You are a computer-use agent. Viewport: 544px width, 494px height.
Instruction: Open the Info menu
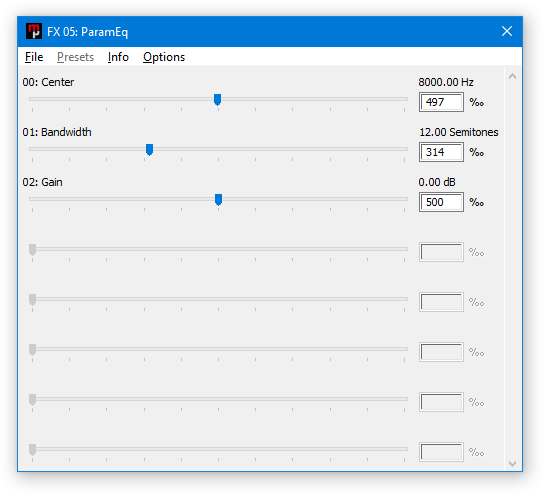point(118,57)
